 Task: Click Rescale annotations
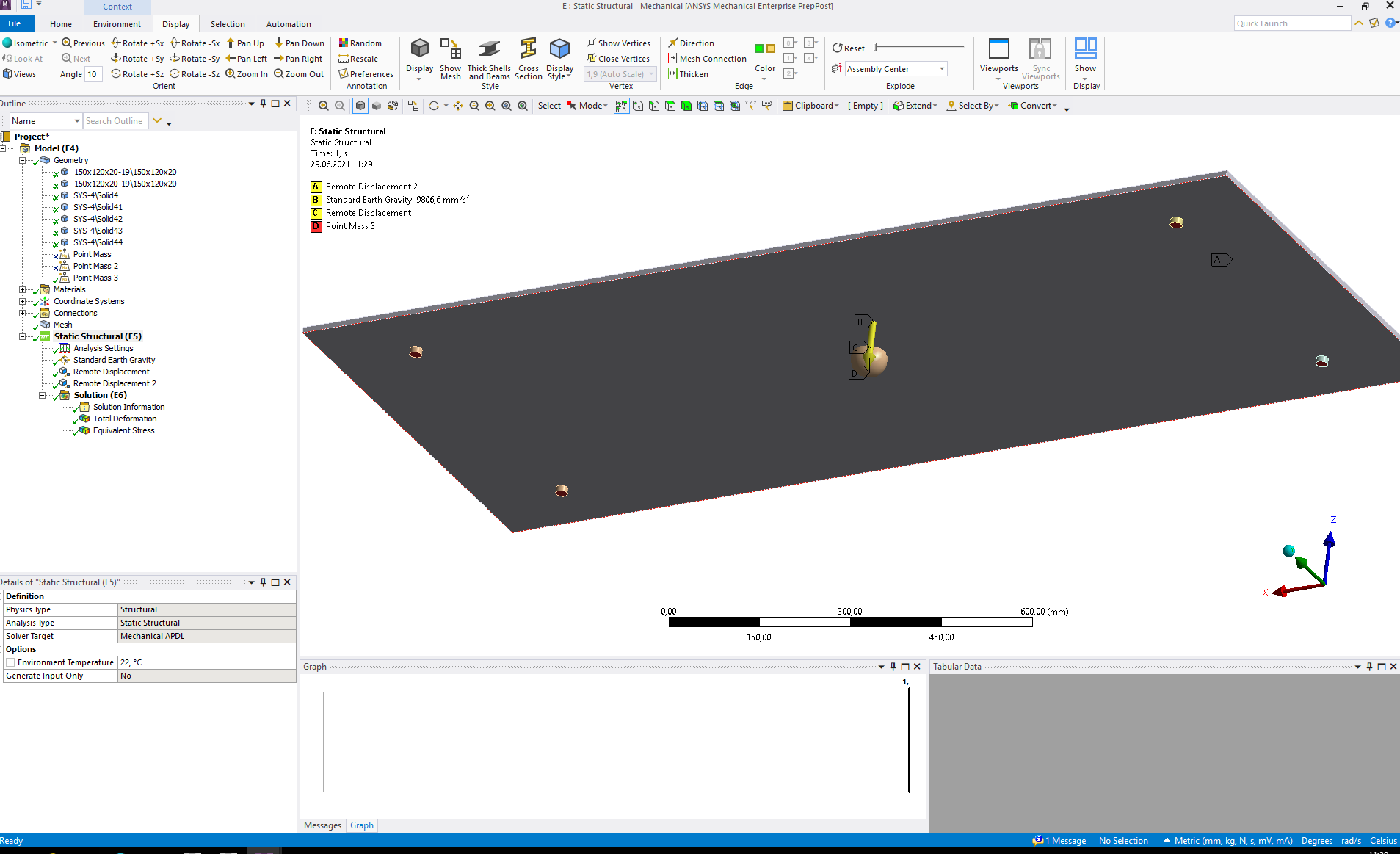tap(358, 59)
